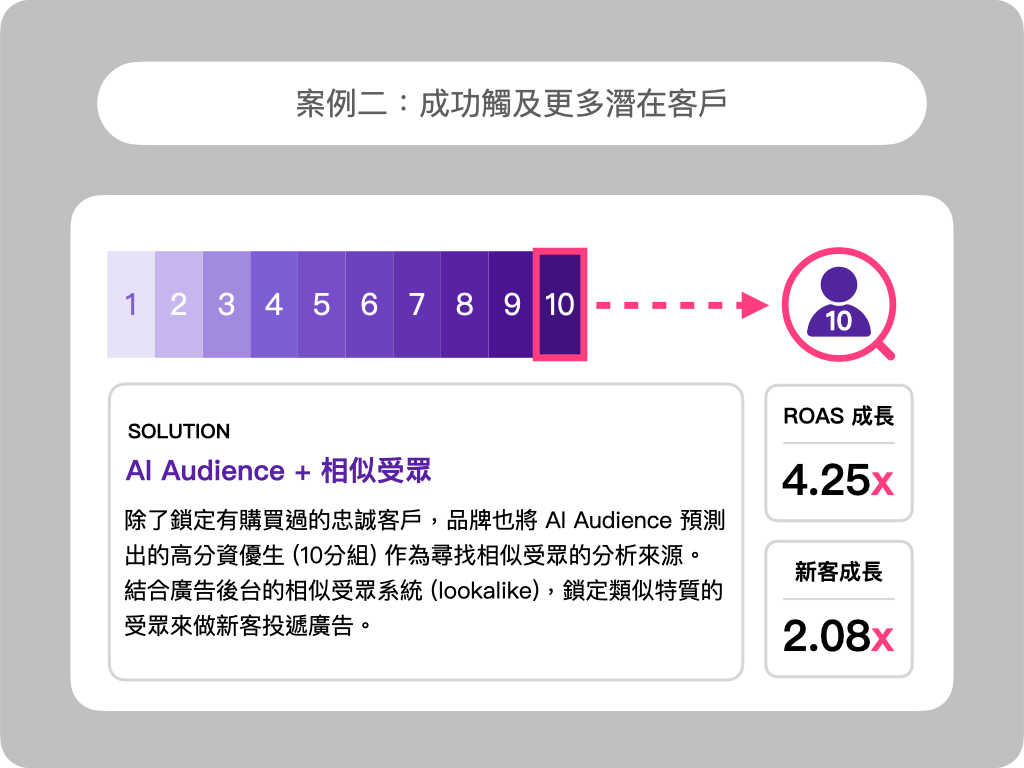
Task: Choose score segment 8 on the scale
Action: tap(464, 304)
